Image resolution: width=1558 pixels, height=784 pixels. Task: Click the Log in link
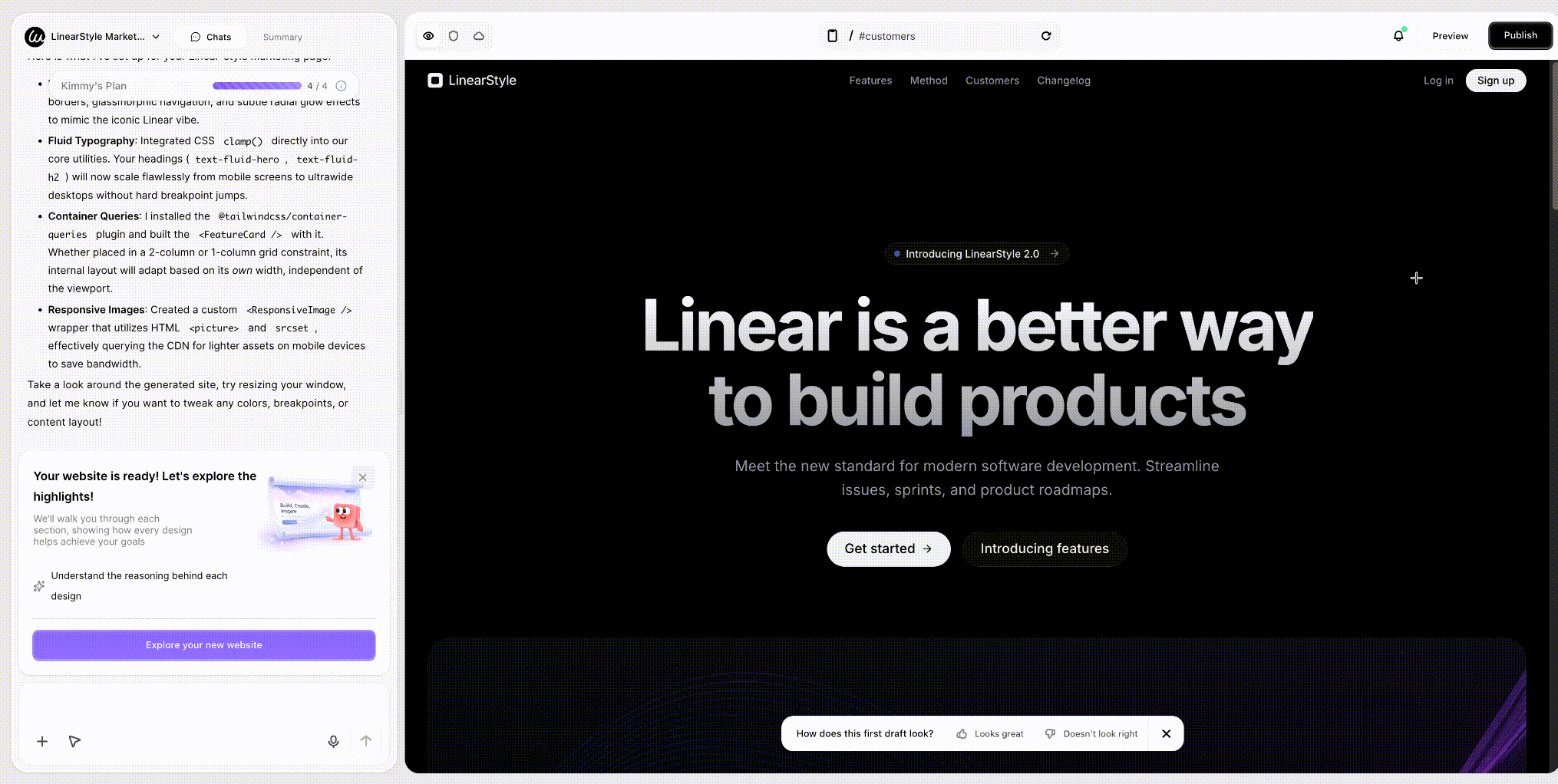1438,81
